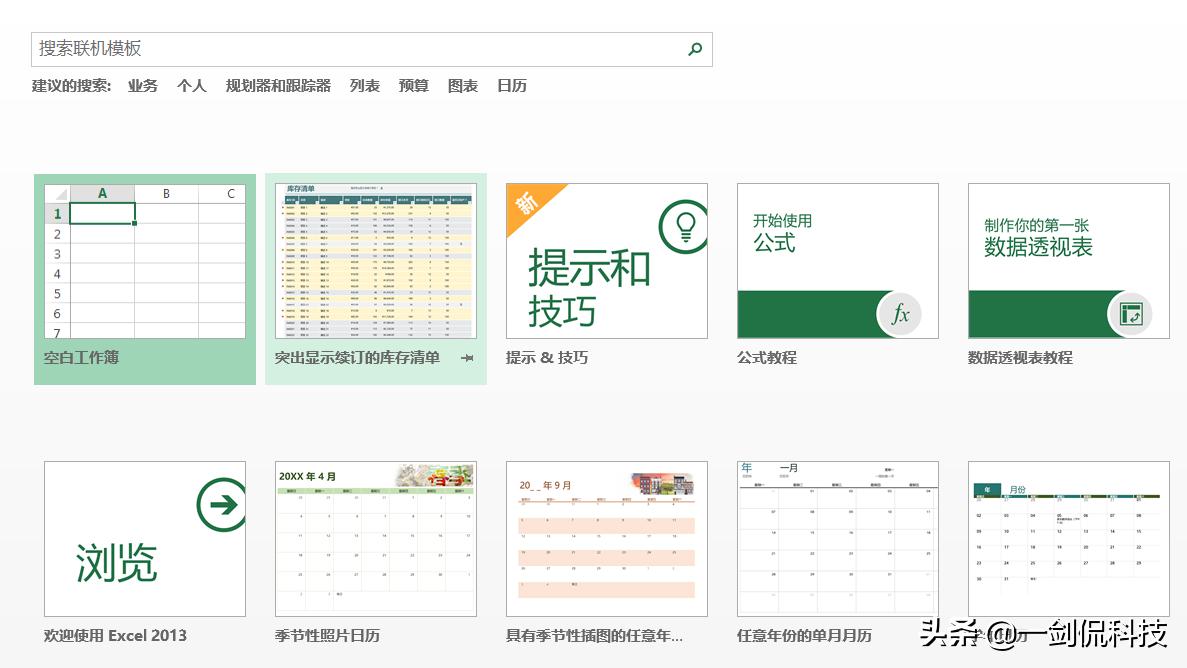Open the 任意年份的单月月历 template
1187x668 pixels.
pyautogui.click(x=837, y=538)
